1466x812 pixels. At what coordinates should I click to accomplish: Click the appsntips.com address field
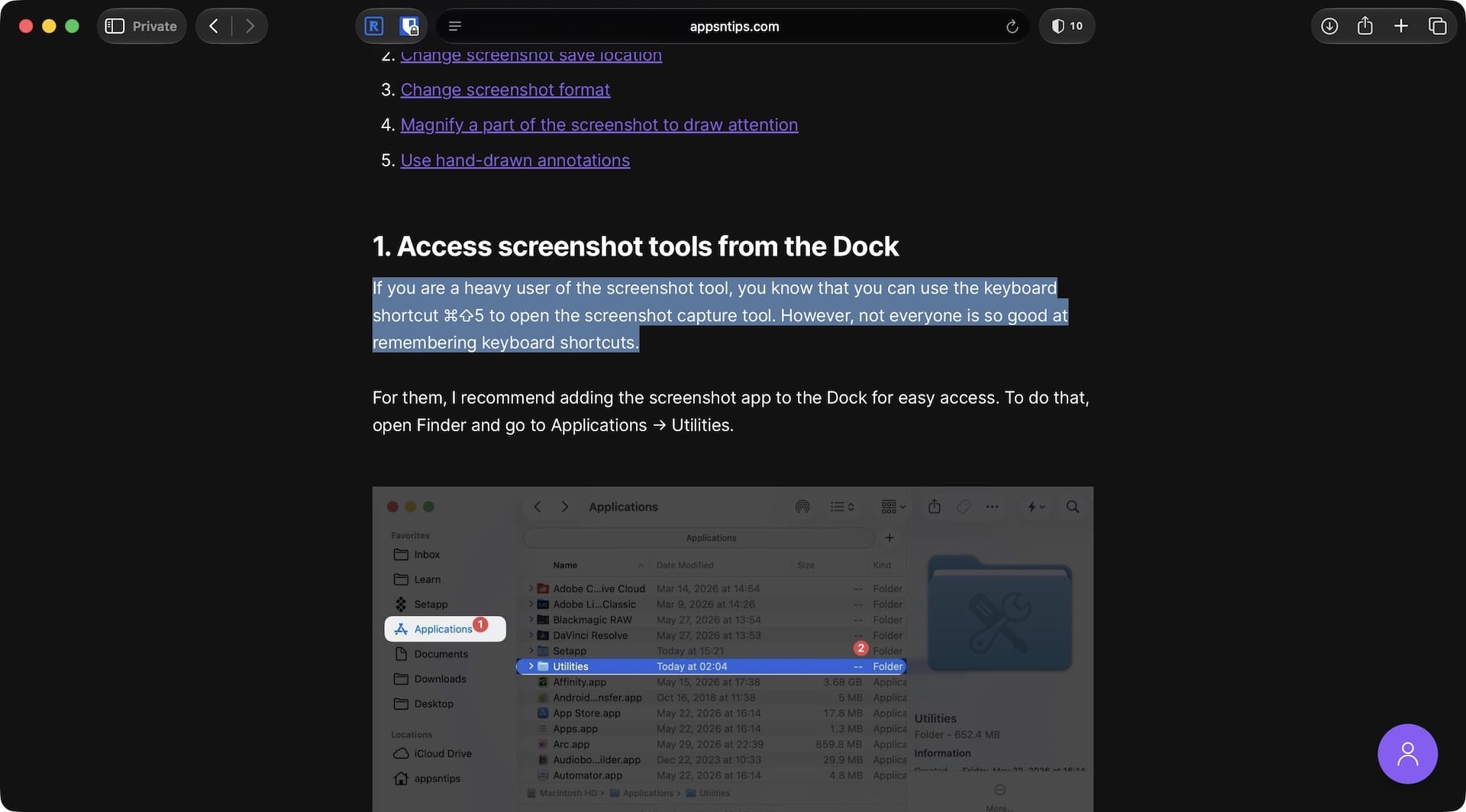tap(734, 26)
